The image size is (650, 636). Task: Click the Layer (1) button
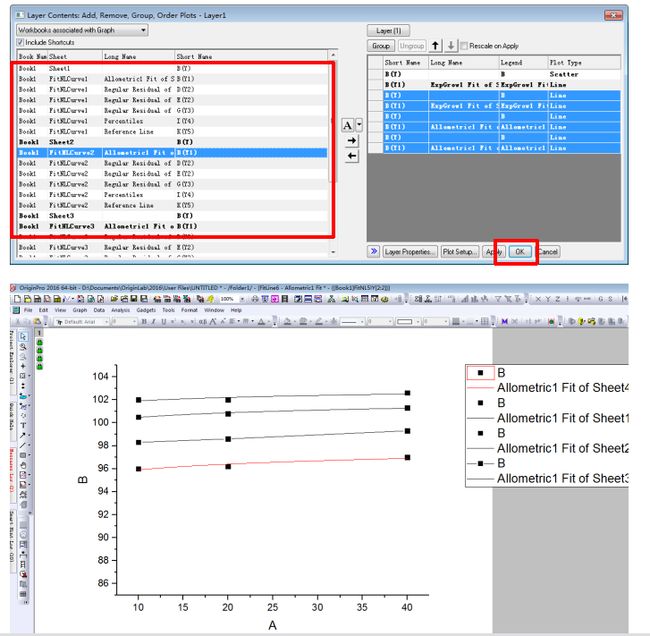click(x=388, y=31)
